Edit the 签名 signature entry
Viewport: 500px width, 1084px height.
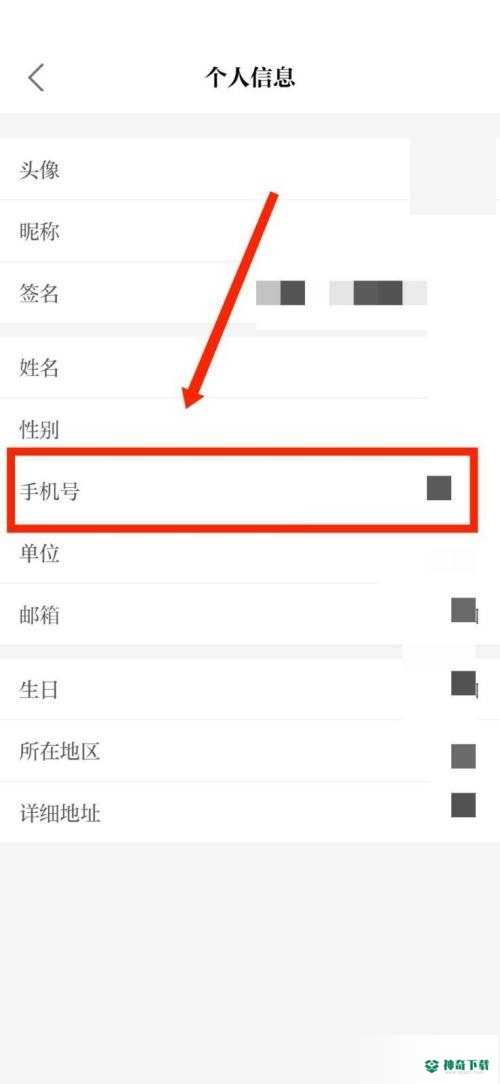pyautogui.click(x=250, y=293)
